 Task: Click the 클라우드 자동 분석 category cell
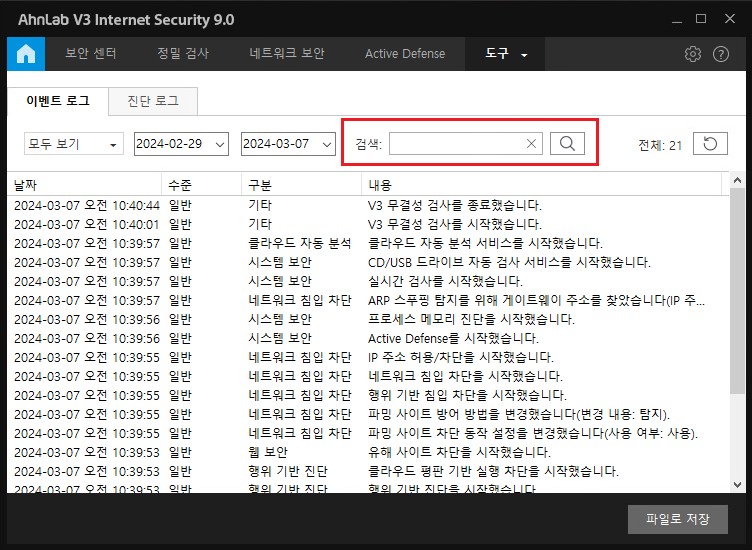300,243
